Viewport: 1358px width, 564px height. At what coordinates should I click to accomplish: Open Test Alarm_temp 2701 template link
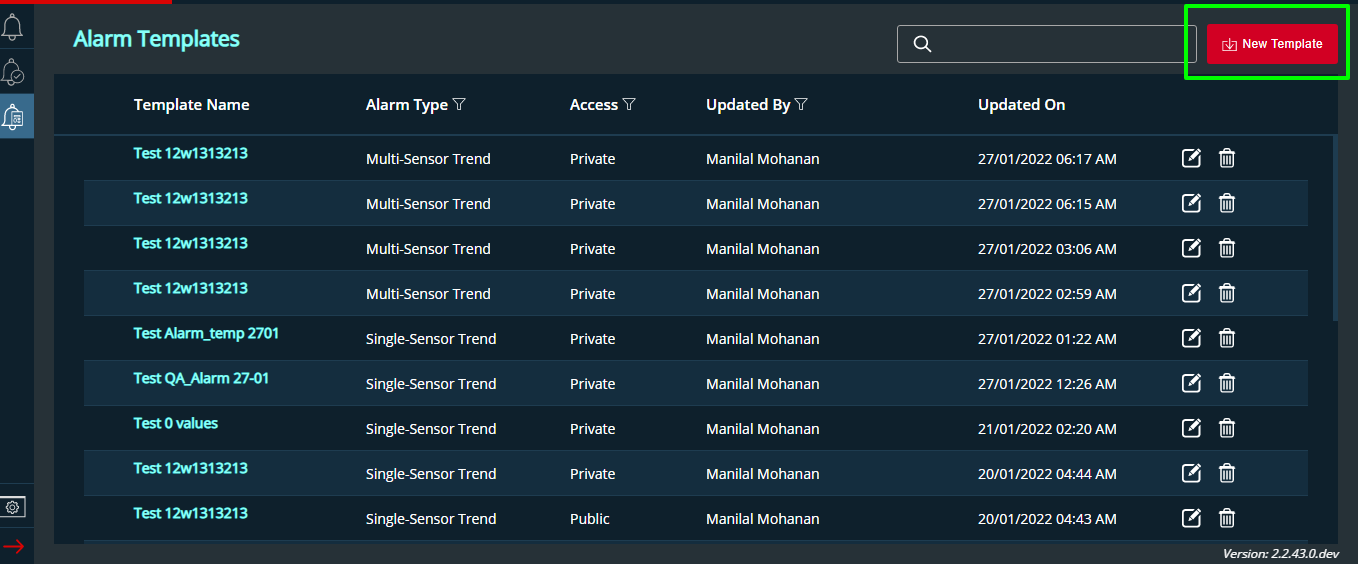click(x=206, y=333)
